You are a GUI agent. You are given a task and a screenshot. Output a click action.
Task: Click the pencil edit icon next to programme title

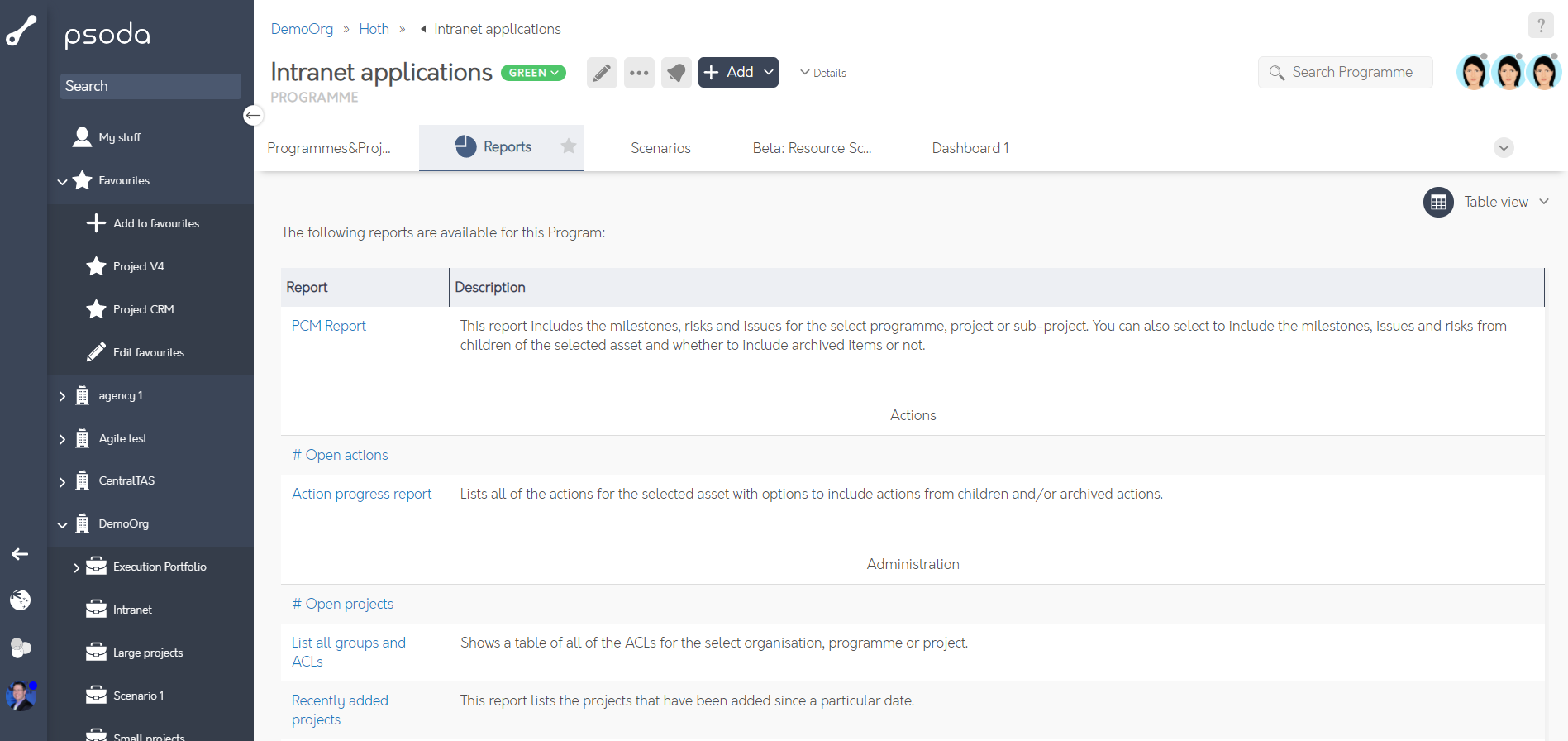[602, 72]
